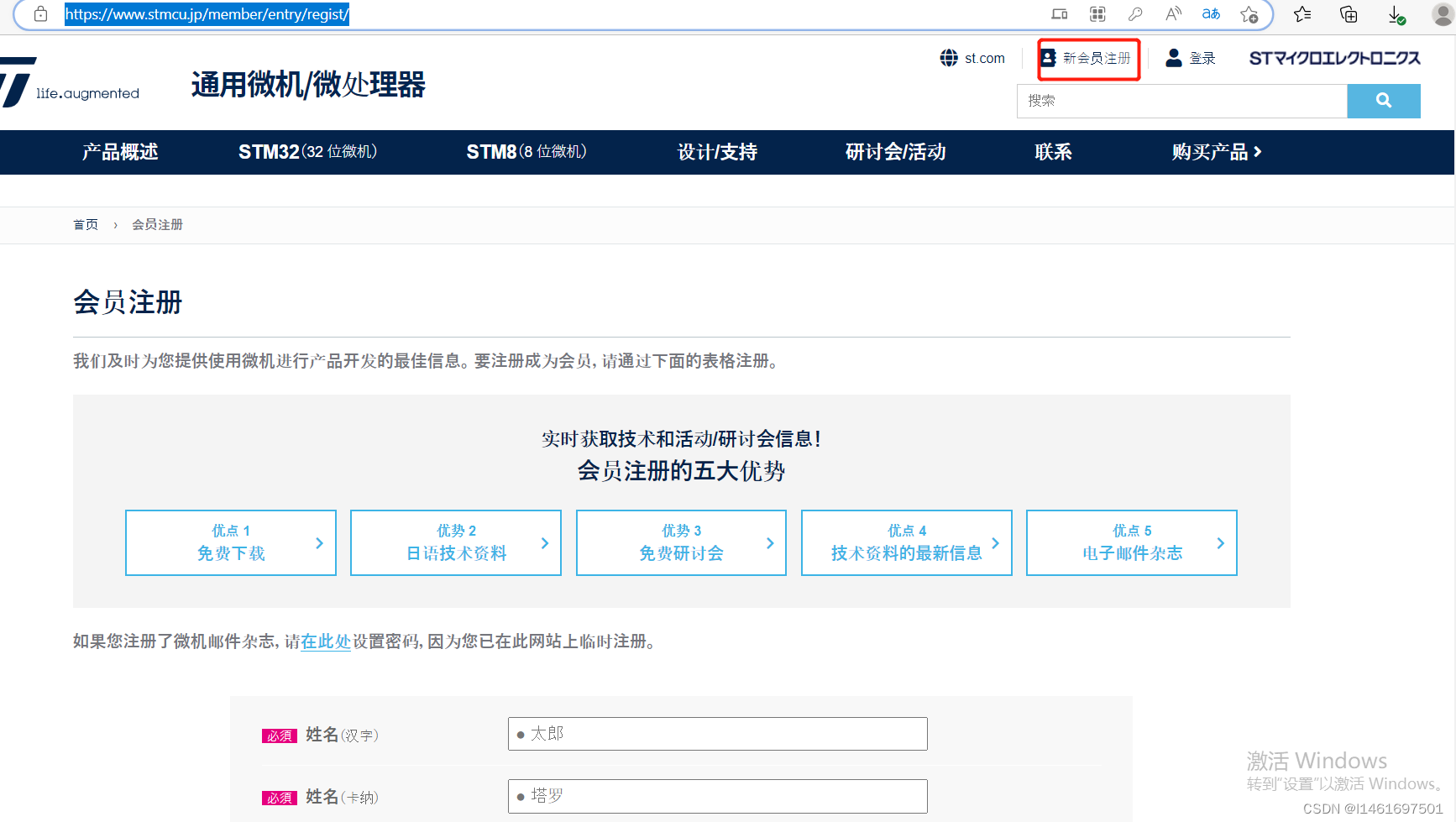This screenshot has height=822, width=1456.
Task: Click the new member registration person icon
Action: pos(1048,58)
